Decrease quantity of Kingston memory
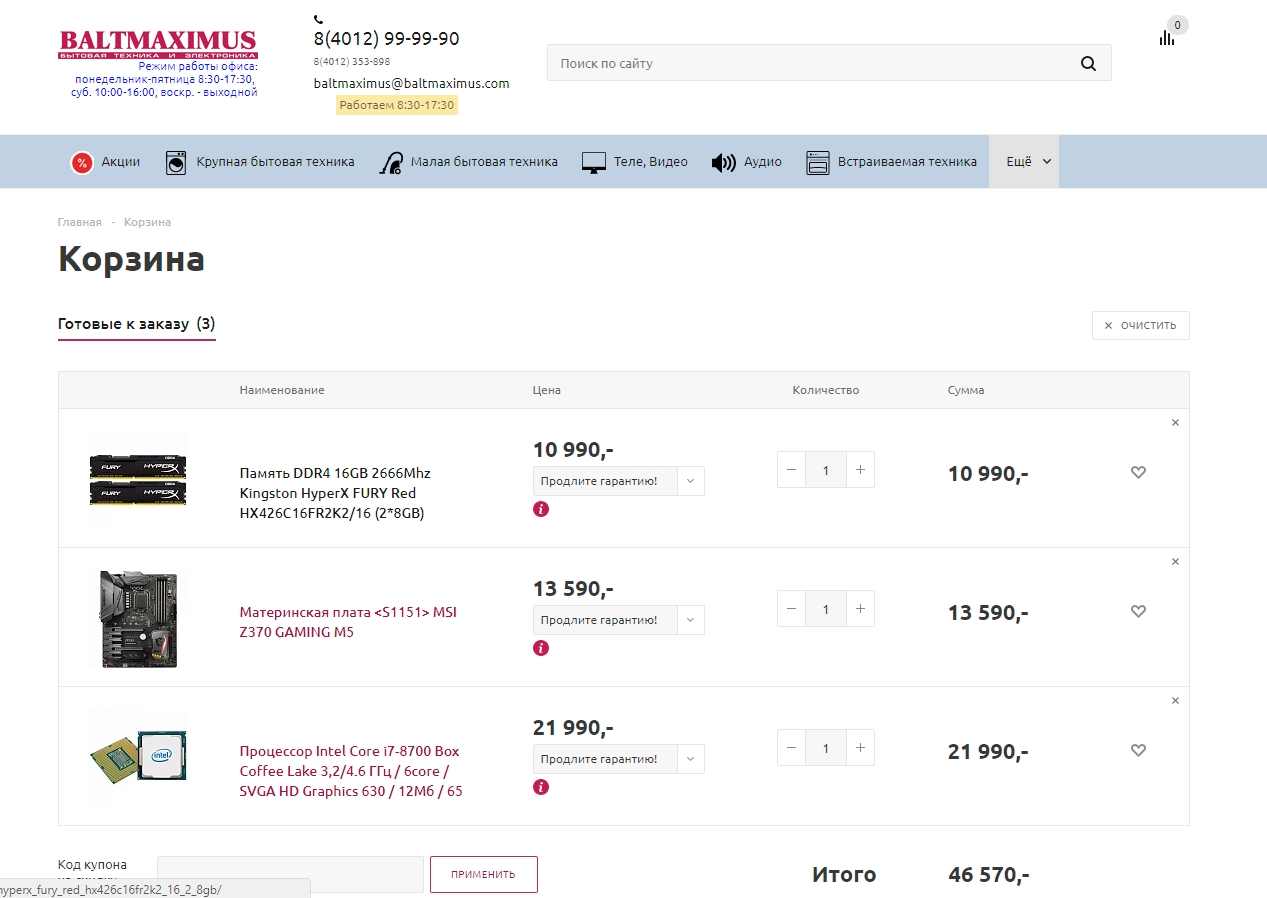Screen dimensions: 1267x898 792,470
